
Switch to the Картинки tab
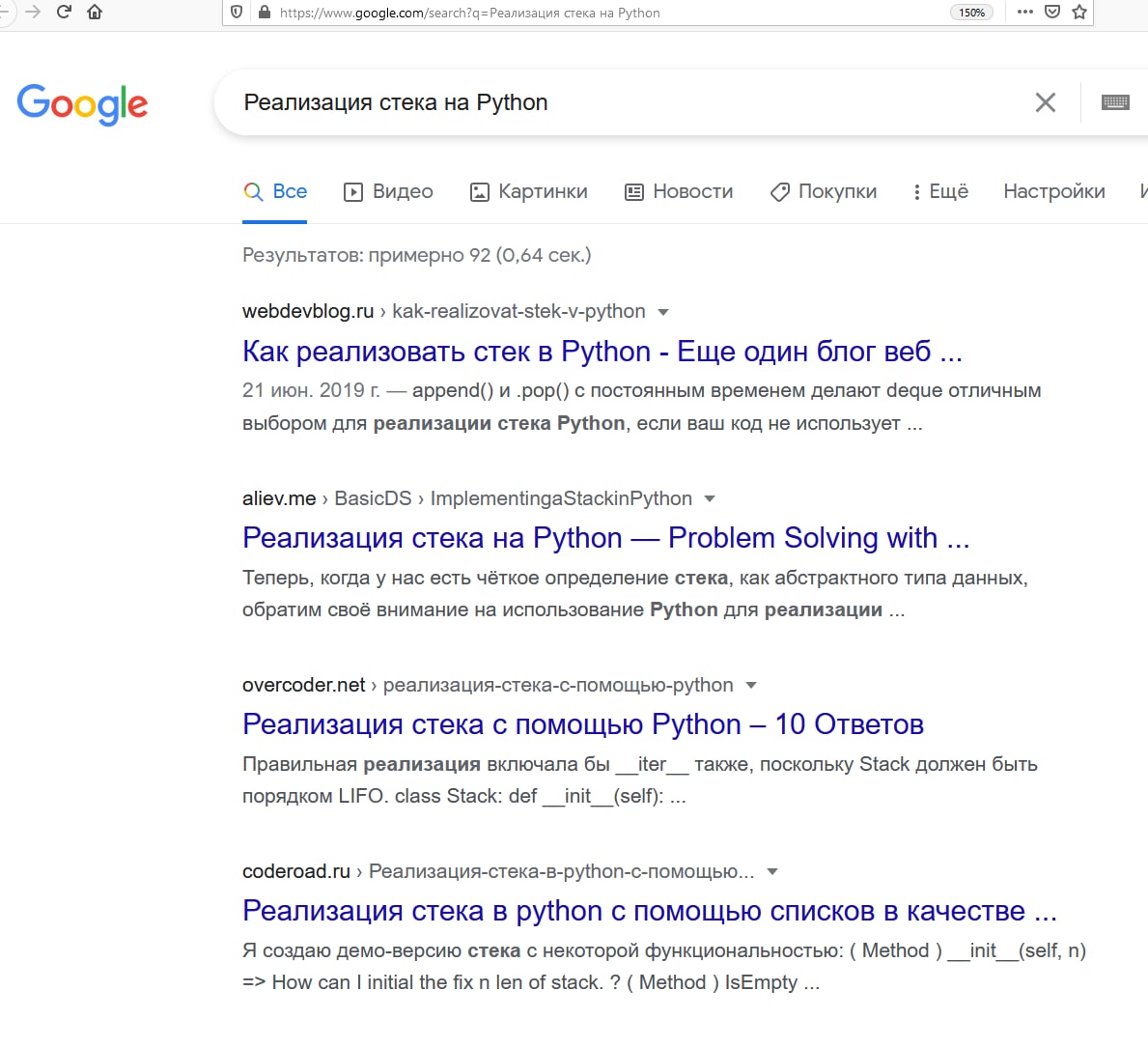tap(528, 192)
